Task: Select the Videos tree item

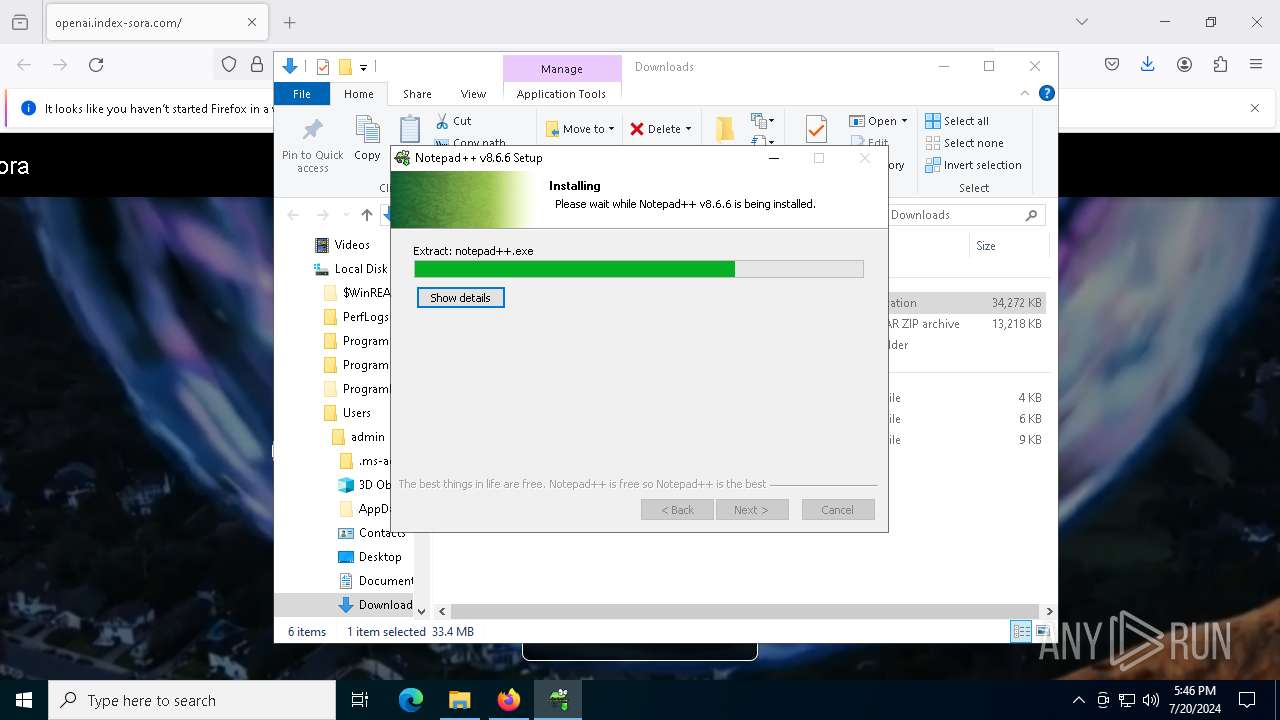Action: tap(342, 245)
